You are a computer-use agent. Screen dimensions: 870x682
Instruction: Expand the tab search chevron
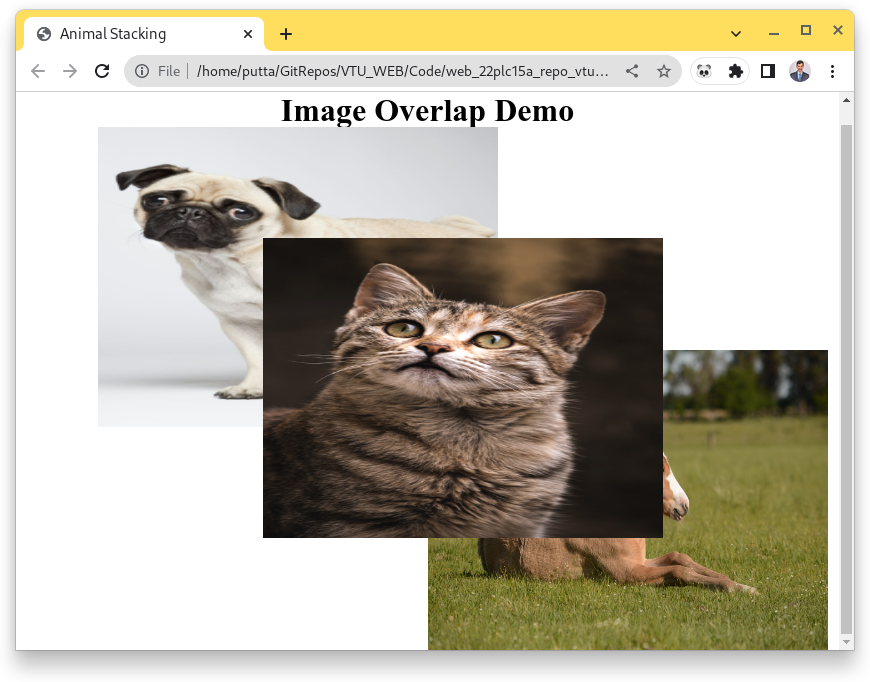(736, 34)
